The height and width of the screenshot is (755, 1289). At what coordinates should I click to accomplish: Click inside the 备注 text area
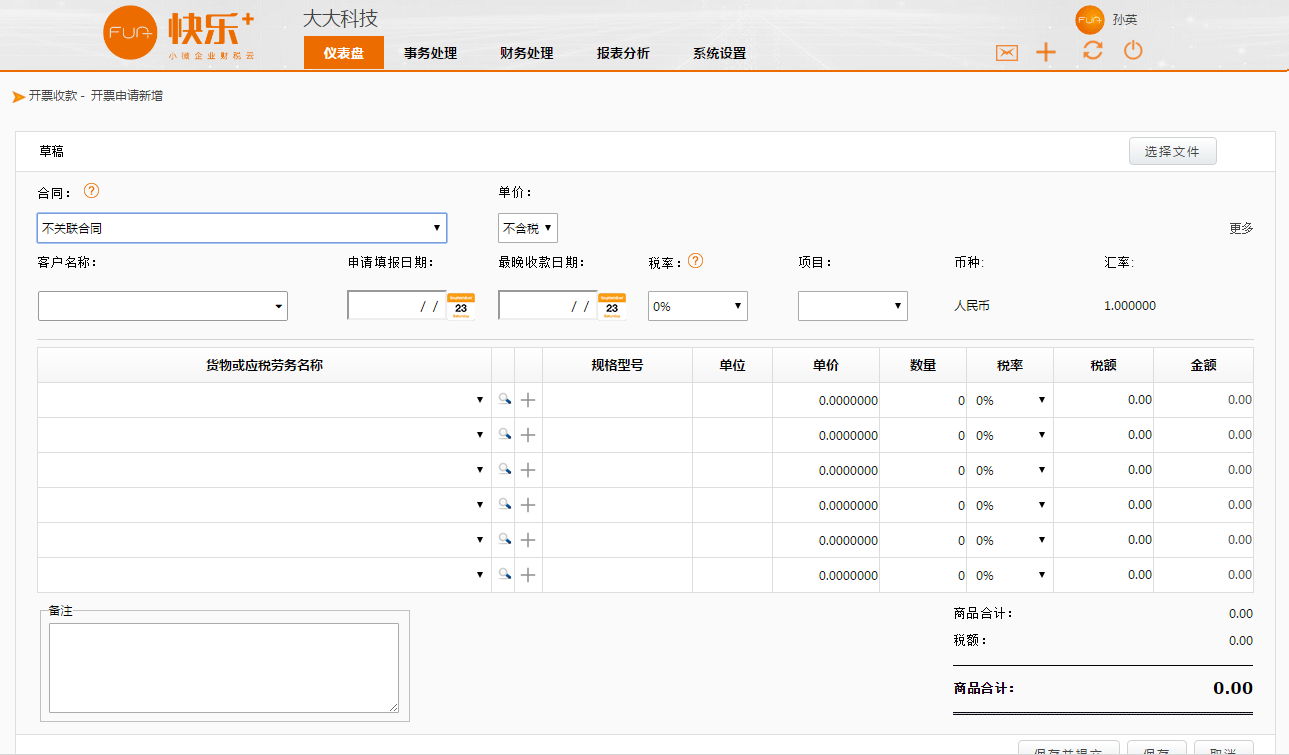(x=224, y=668)
